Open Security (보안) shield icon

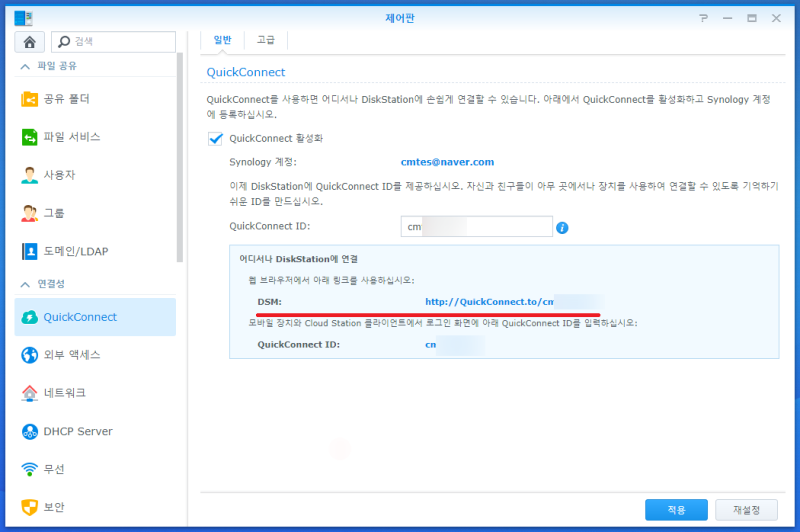30,507
